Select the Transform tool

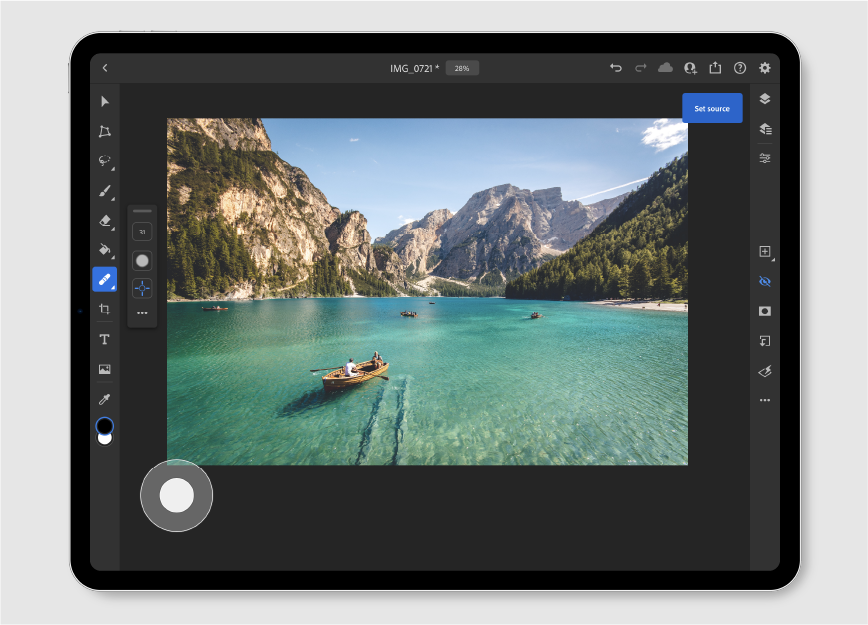click(x=105, y=132)
